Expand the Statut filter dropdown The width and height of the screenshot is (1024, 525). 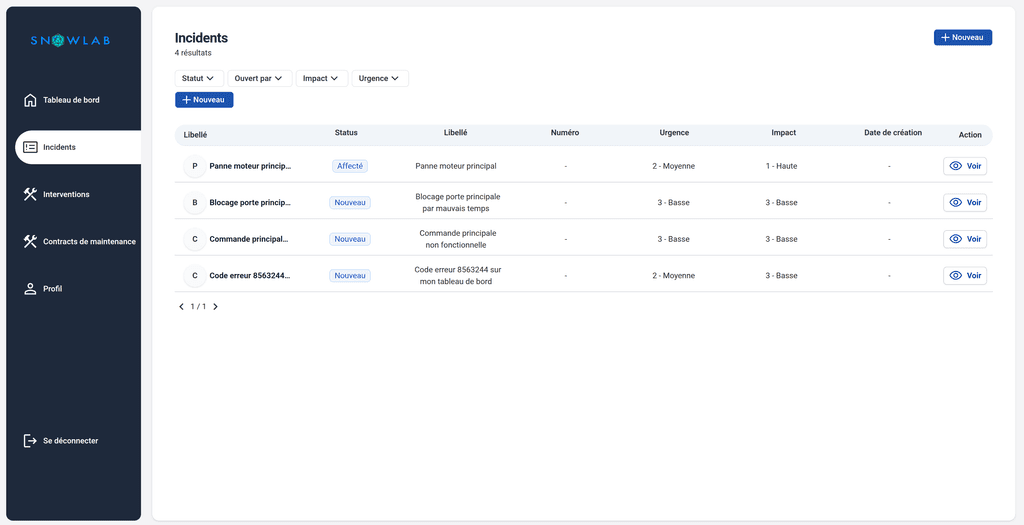199,78
